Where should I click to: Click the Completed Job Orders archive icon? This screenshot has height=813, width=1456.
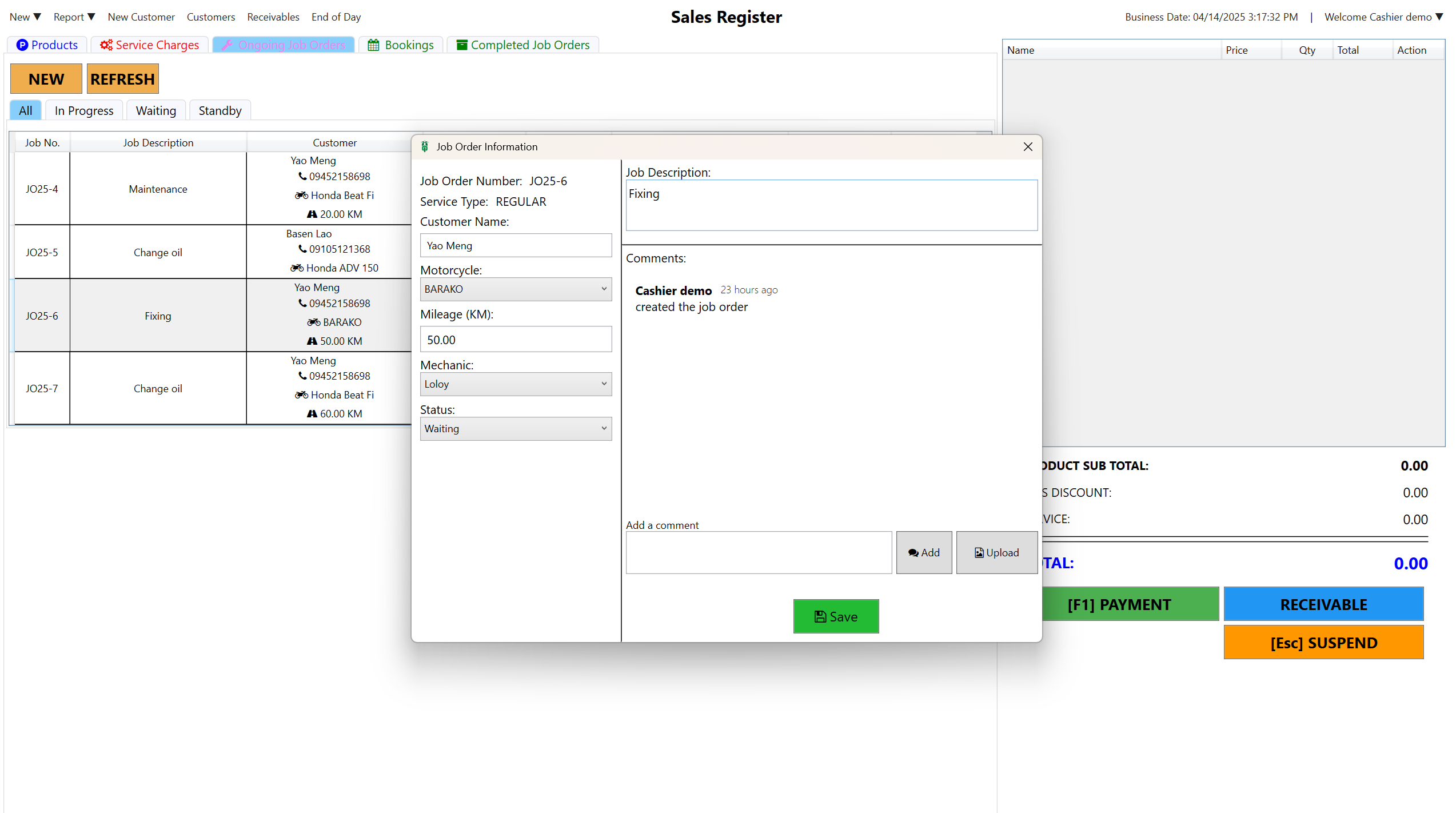462,45
